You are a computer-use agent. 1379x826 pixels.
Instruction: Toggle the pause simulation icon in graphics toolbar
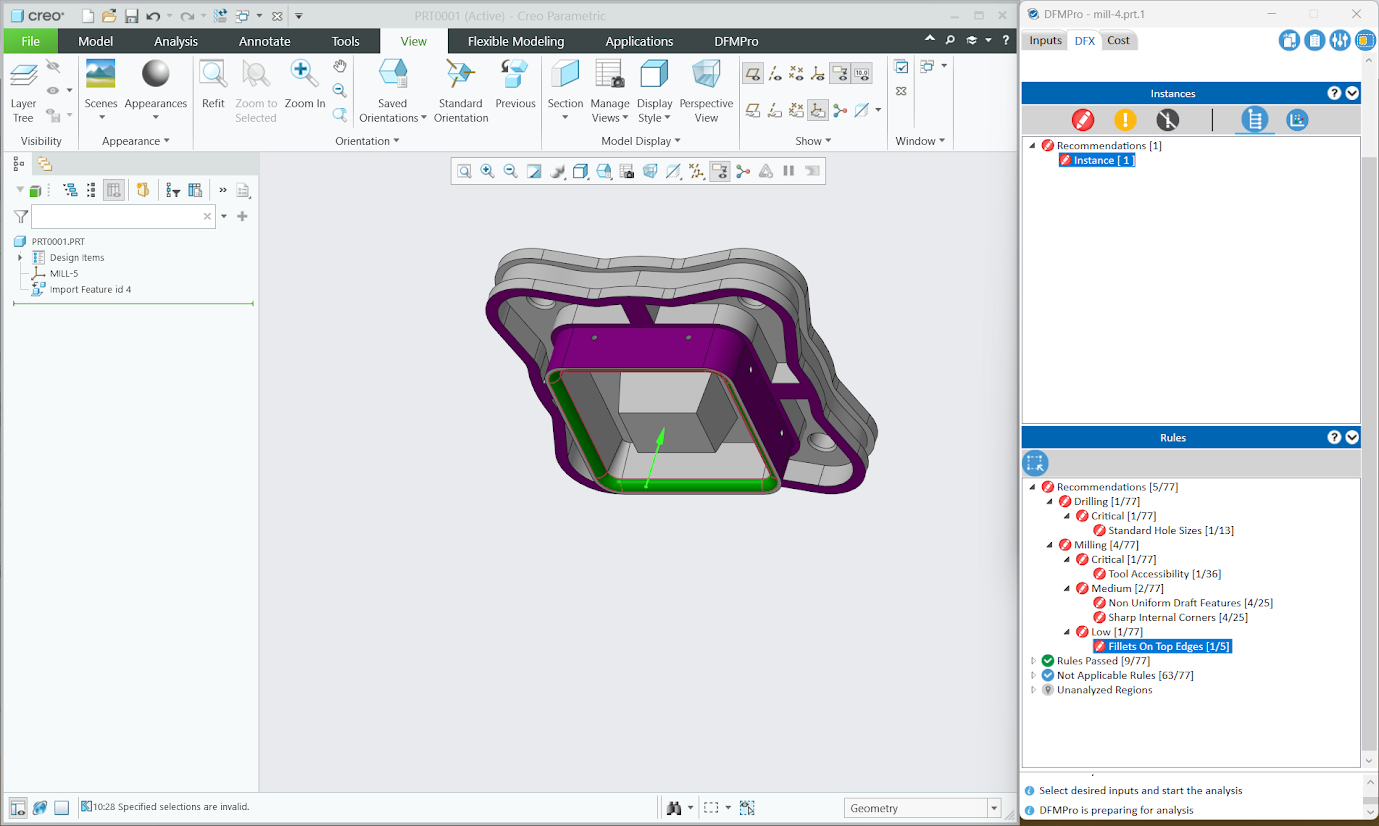(789, 171)
